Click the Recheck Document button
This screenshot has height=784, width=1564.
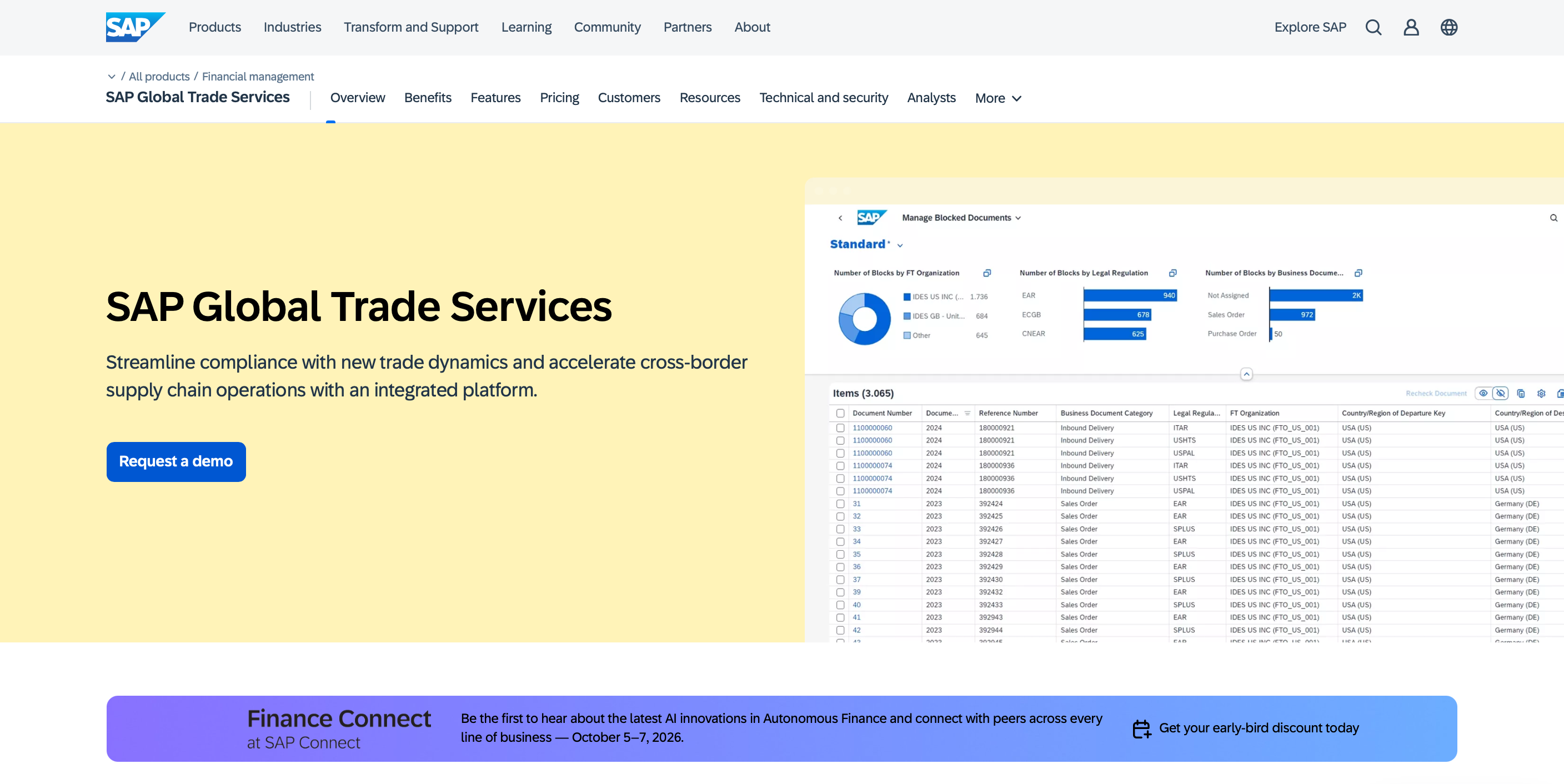[x=1436, y=394]
